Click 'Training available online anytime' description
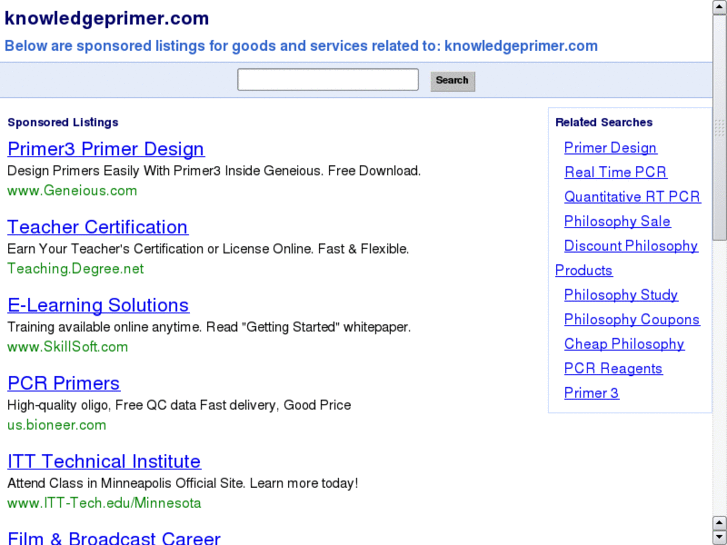Image resolution: width=727 pixels, height=545 pixels. tap(209, 327)
